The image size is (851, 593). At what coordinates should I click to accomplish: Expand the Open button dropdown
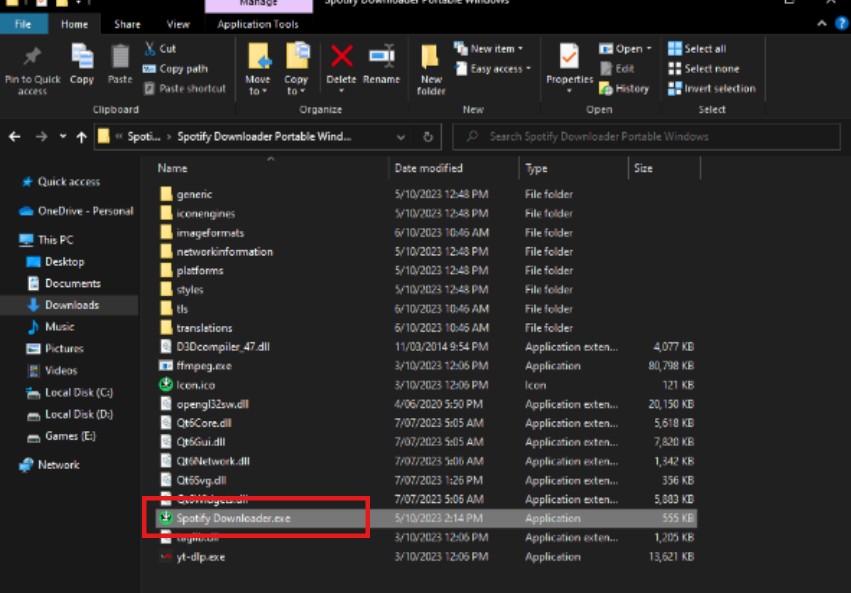tap(649, 48)
